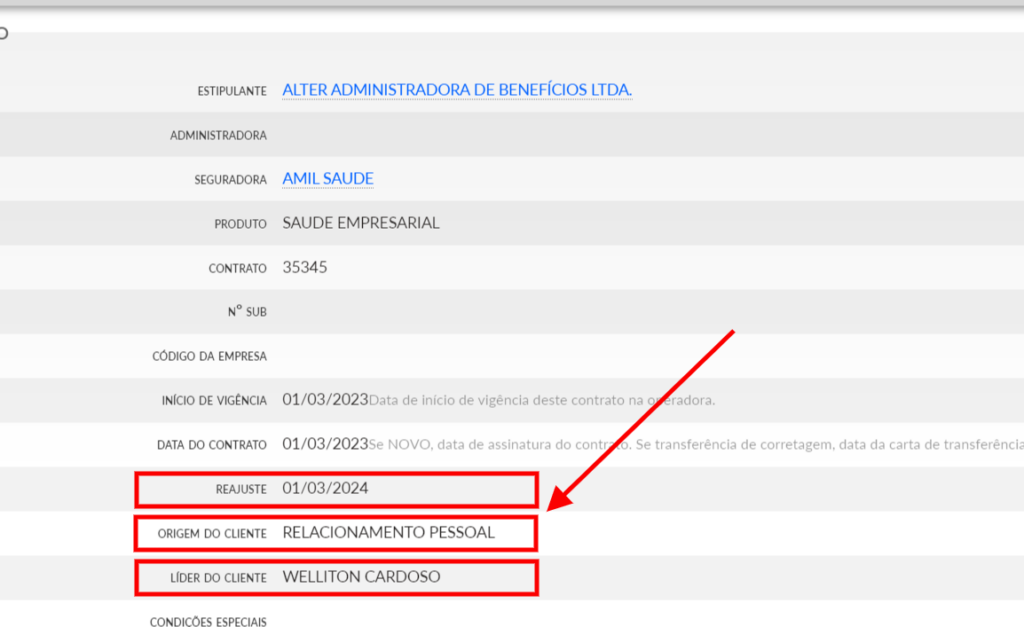Click the CONDIÇÕES ESPECIAIS label
The image size is (1024, 627).
(208, 622)
